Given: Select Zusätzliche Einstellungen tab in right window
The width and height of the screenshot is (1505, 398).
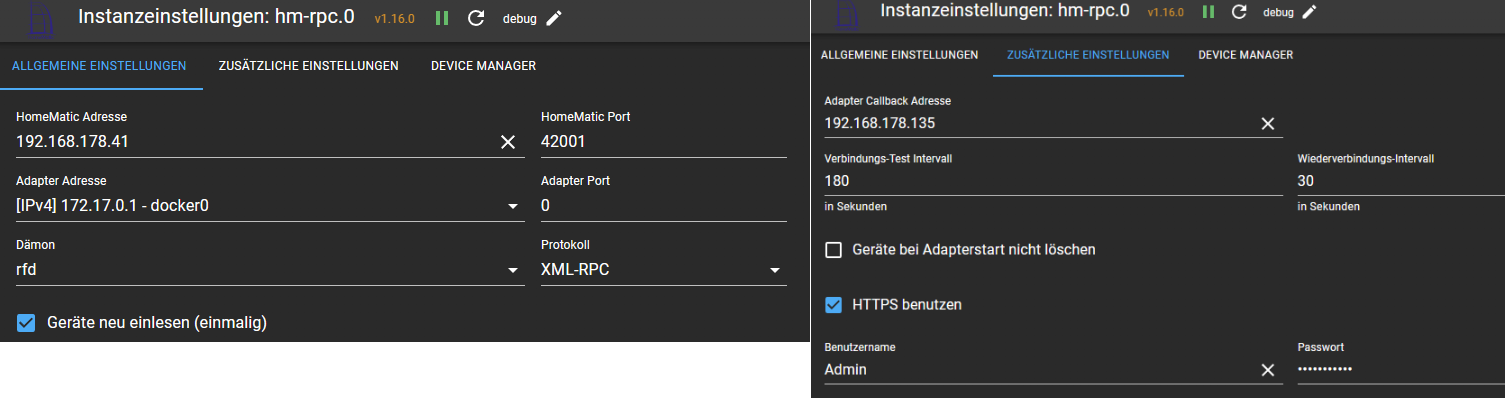Looking at the screenshot, I should coord(1088,55).
